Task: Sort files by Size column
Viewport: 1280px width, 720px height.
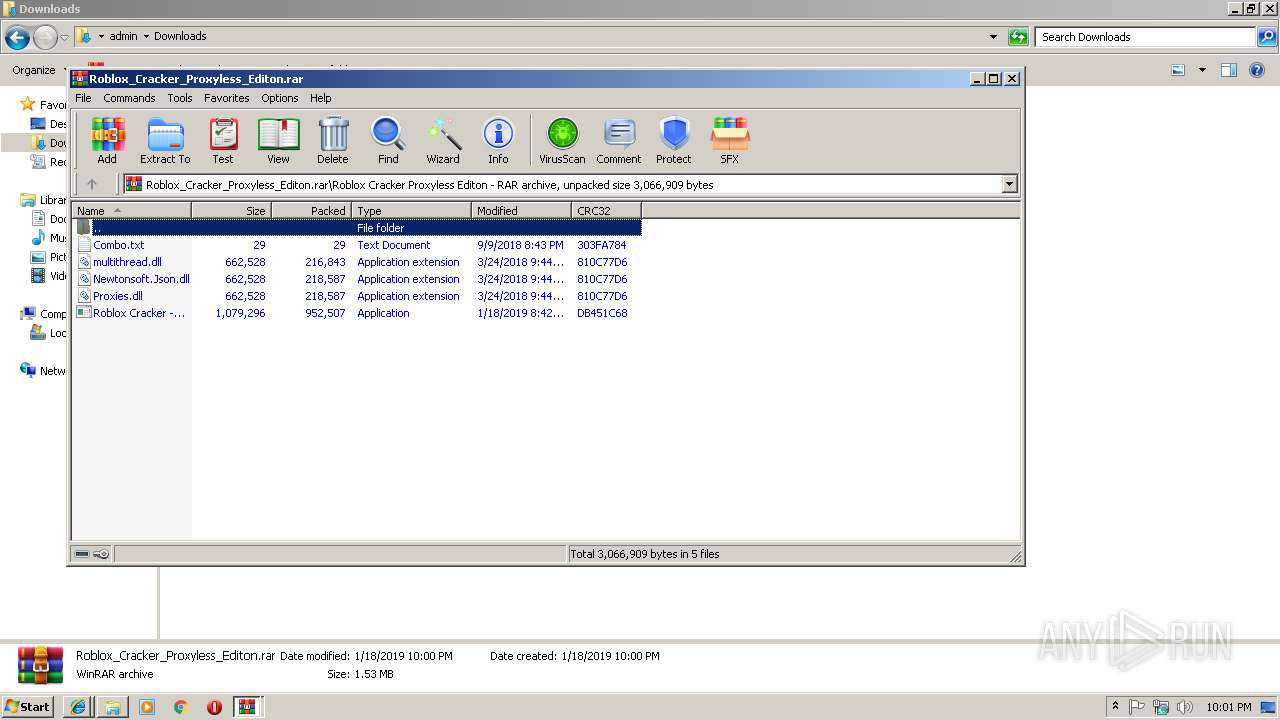Action: [231, 210]
